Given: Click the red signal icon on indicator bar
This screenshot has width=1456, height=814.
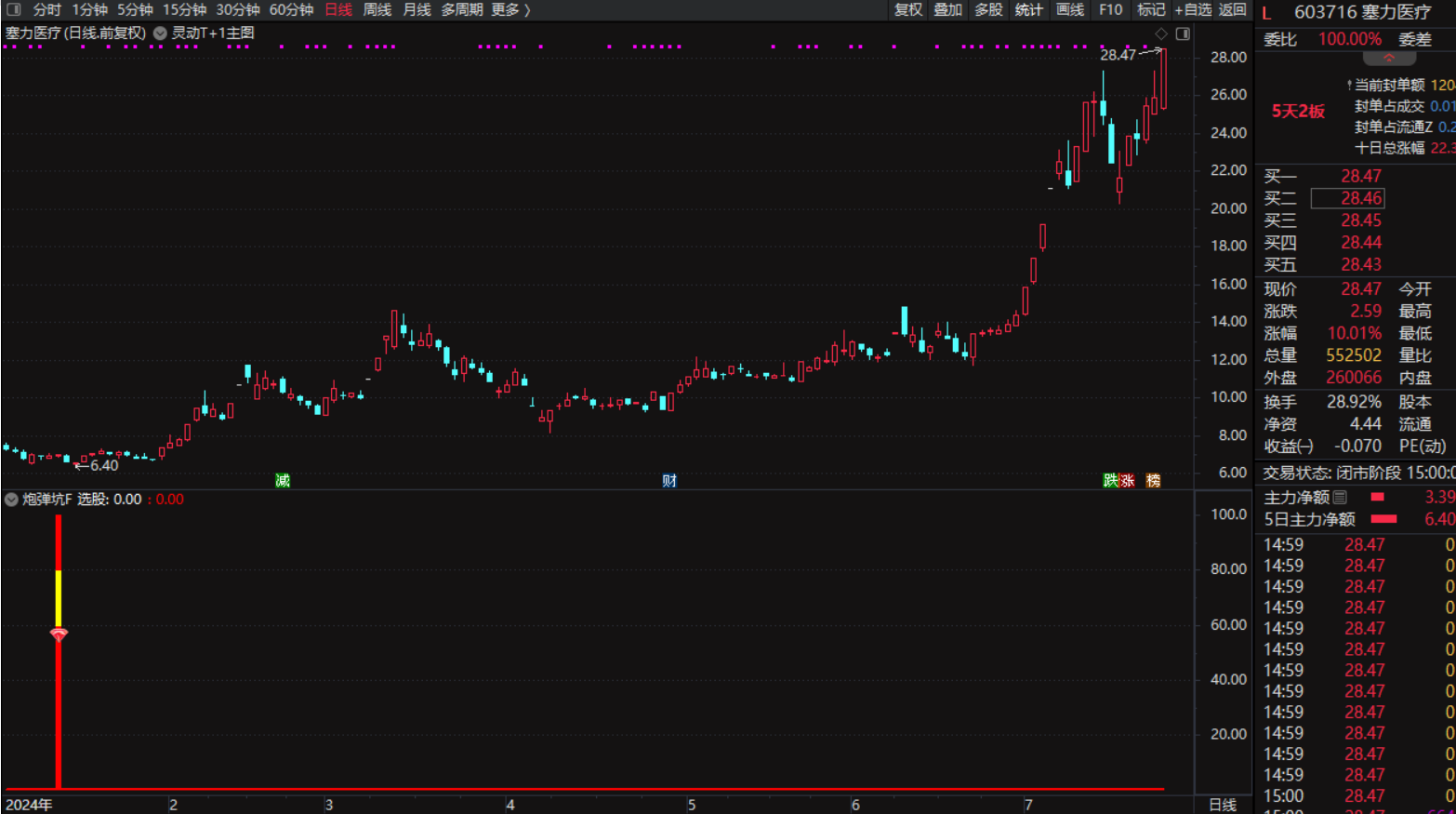Looking at the screenshot, I should pyautogui.click(x=59, y=635).
